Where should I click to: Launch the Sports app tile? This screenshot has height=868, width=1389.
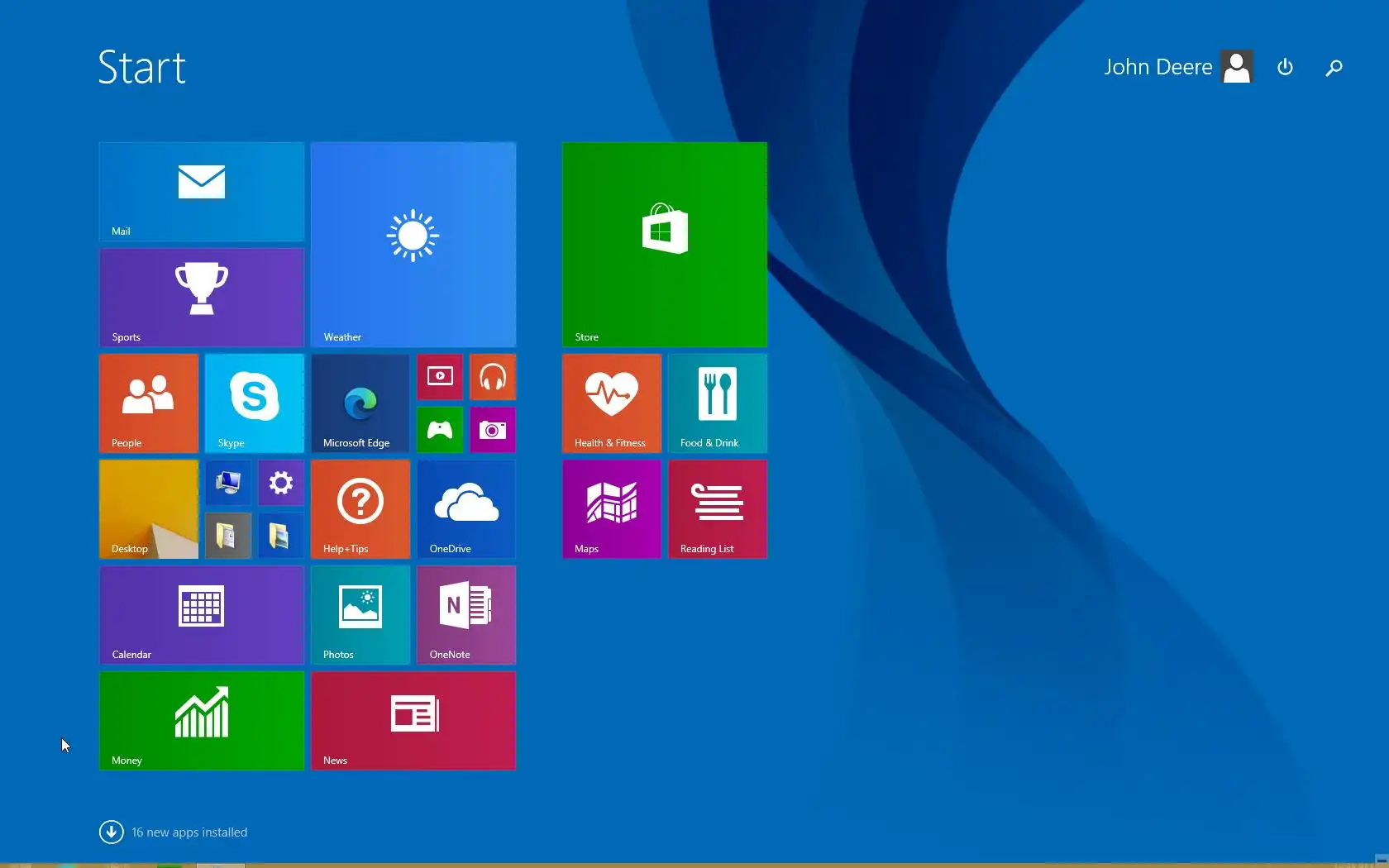tap(202, 298)
